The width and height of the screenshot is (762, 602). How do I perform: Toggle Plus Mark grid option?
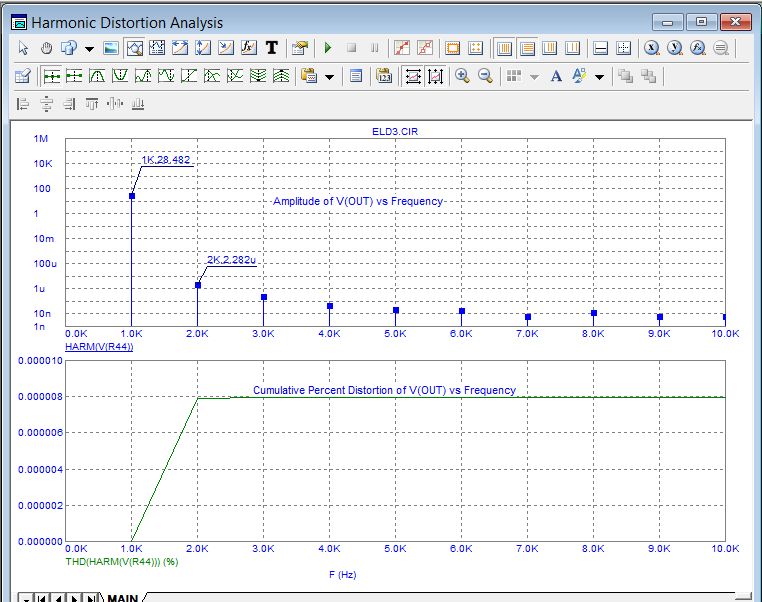coord(475,48)
